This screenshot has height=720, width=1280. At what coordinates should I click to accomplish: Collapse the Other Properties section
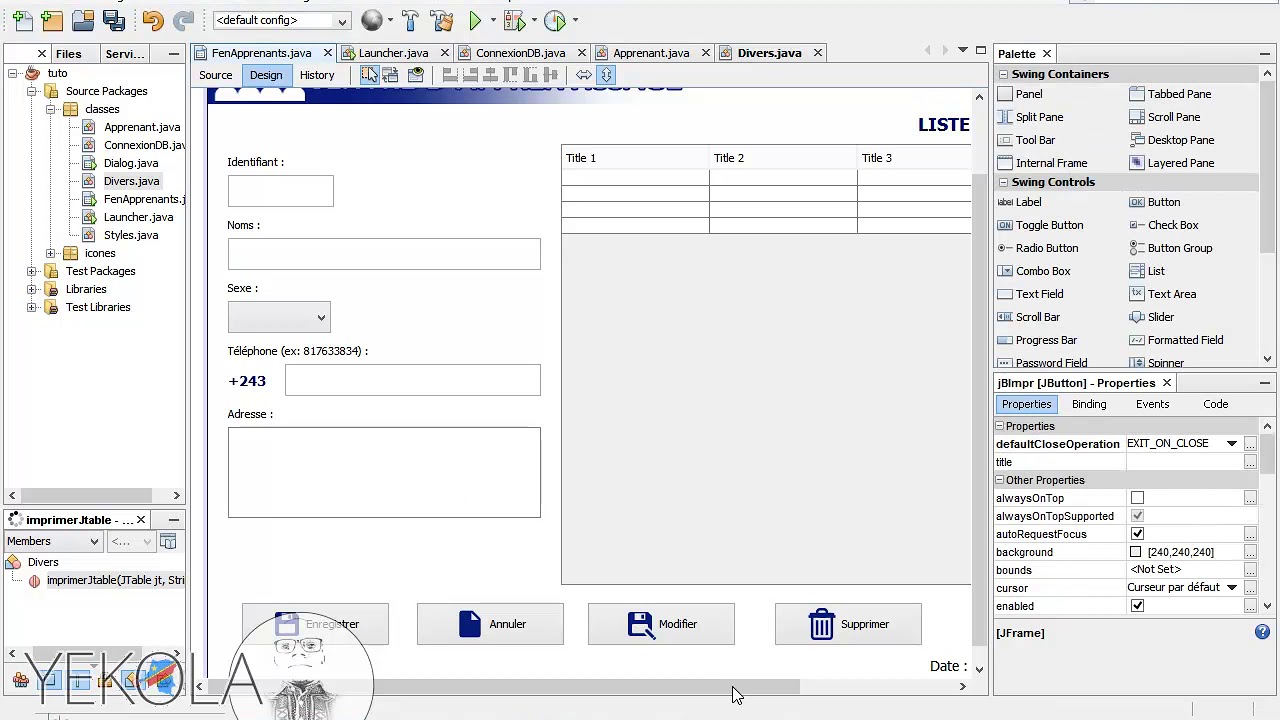[999, 480]
